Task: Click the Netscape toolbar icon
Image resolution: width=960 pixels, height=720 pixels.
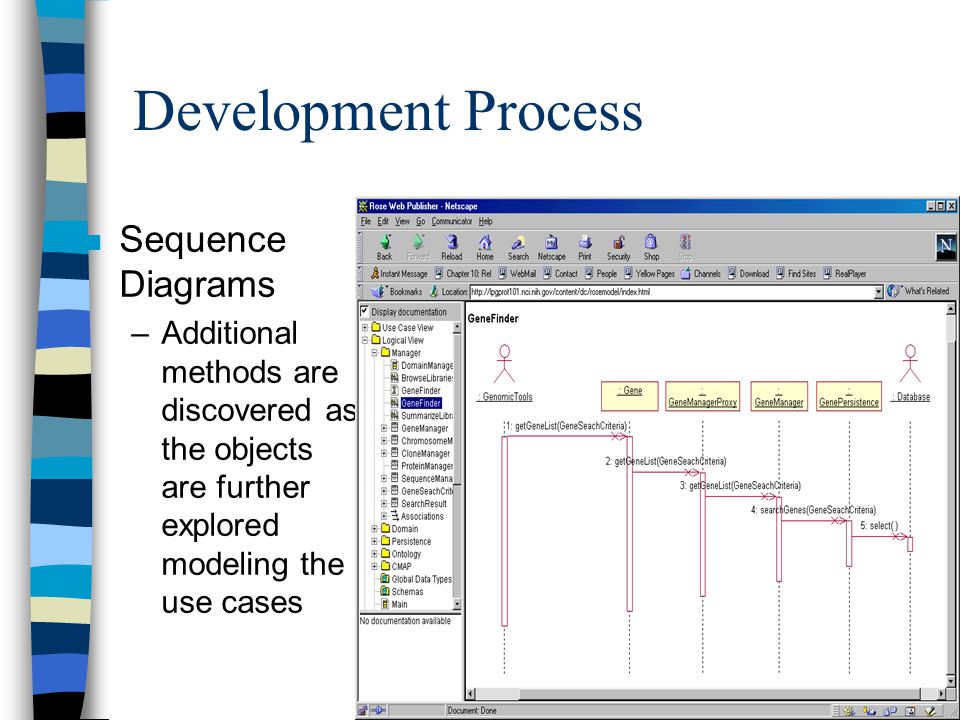Action: point(552,247)
